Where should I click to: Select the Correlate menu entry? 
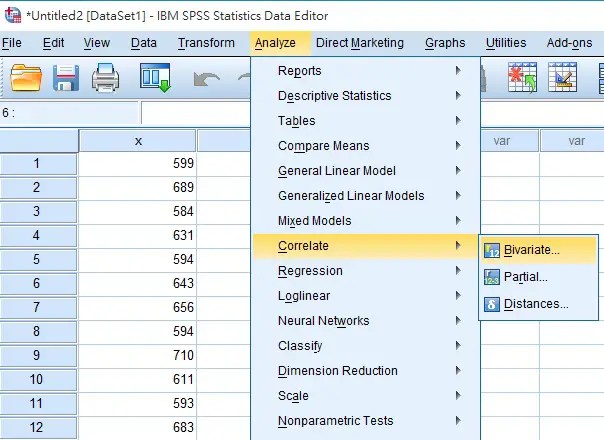tap(365, 246)
